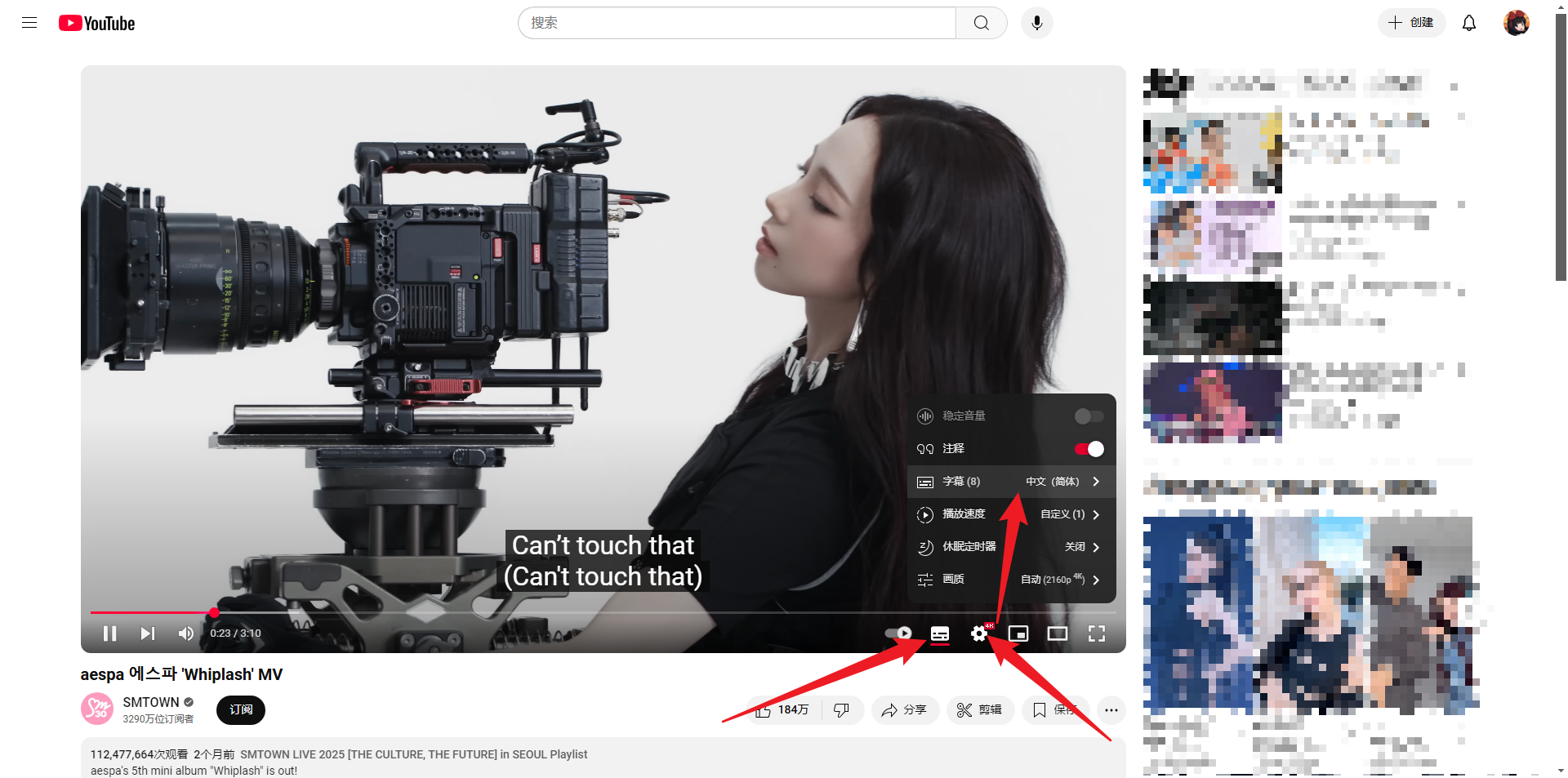Click the quality sliders icon
Screen dimensions: 1568x778
tap(924, 580)
